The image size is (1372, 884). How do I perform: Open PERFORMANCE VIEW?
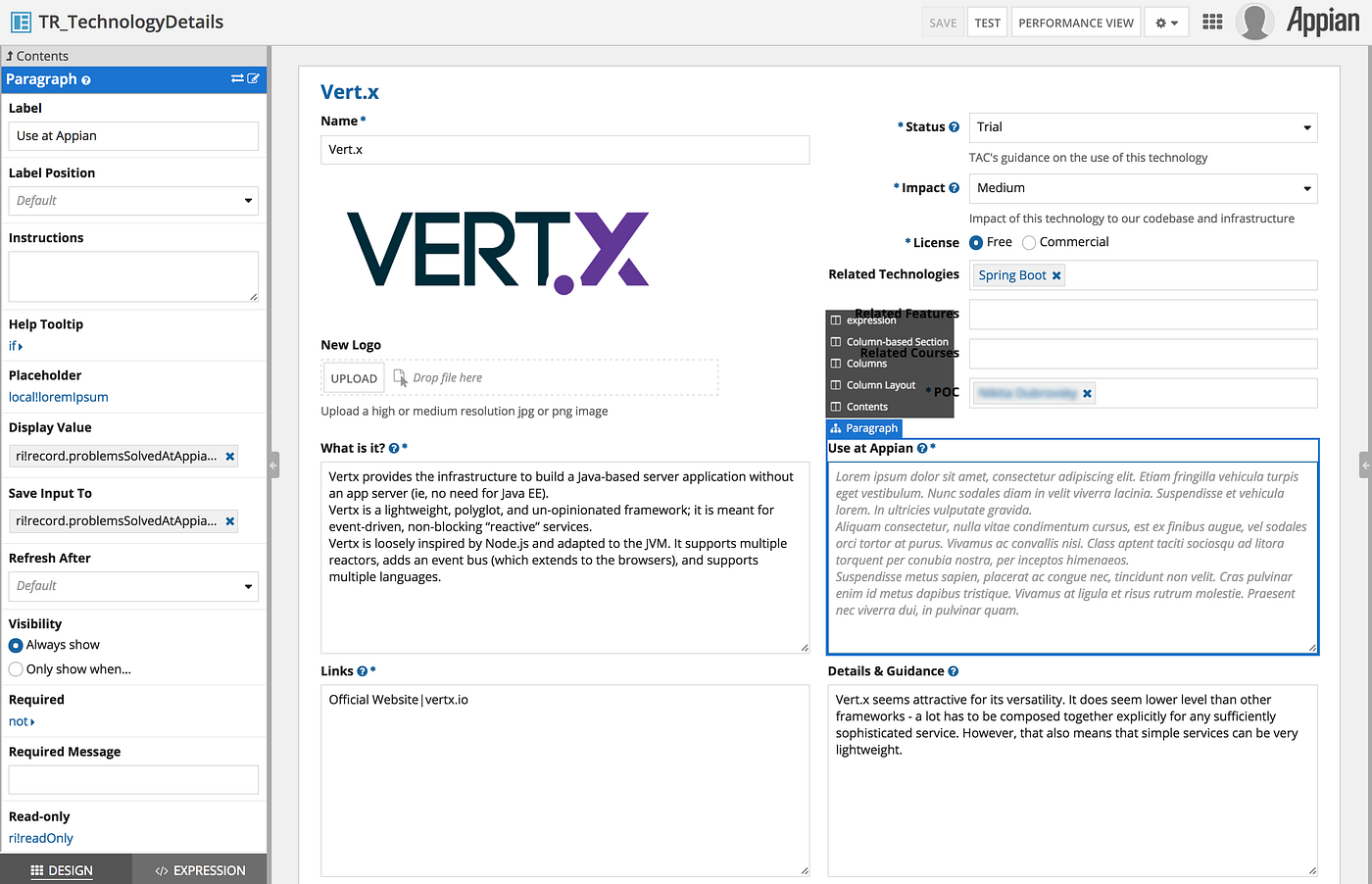pos(1076,23)
